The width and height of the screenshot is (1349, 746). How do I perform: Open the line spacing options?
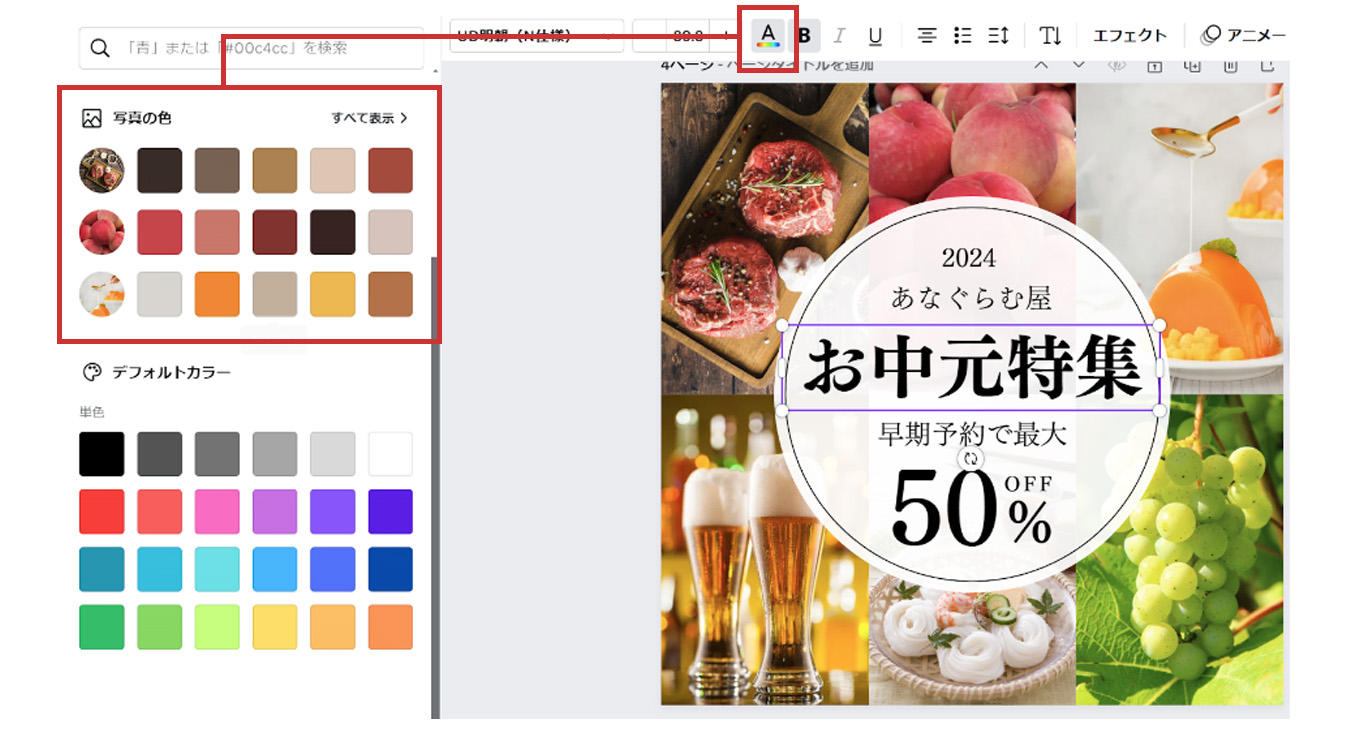[x=998, y=36]
